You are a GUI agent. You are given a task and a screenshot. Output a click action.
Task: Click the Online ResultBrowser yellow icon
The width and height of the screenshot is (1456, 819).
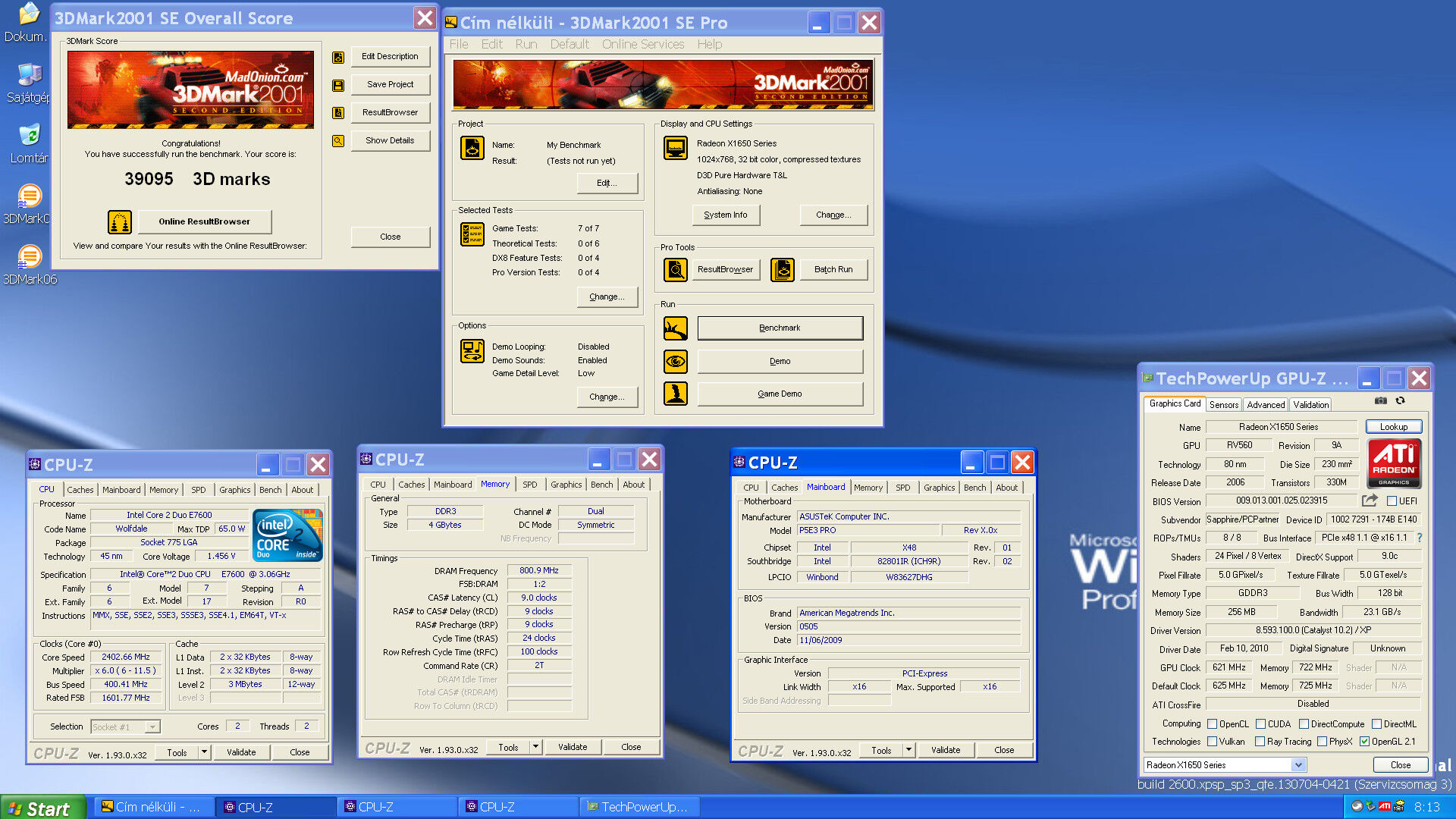(x=120, y=222)
